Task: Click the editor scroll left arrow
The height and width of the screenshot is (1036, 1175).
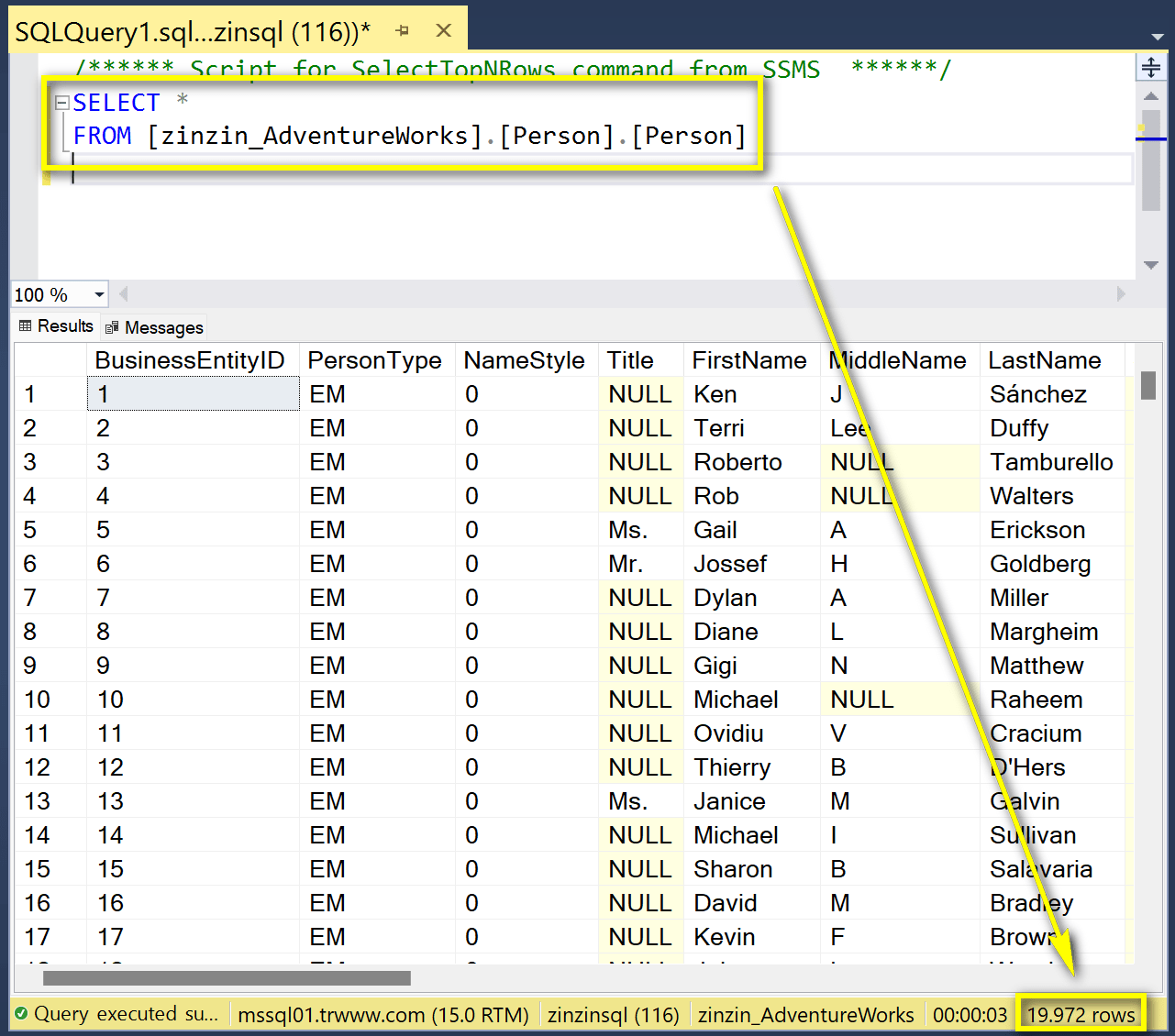Action: pos(123,294)
